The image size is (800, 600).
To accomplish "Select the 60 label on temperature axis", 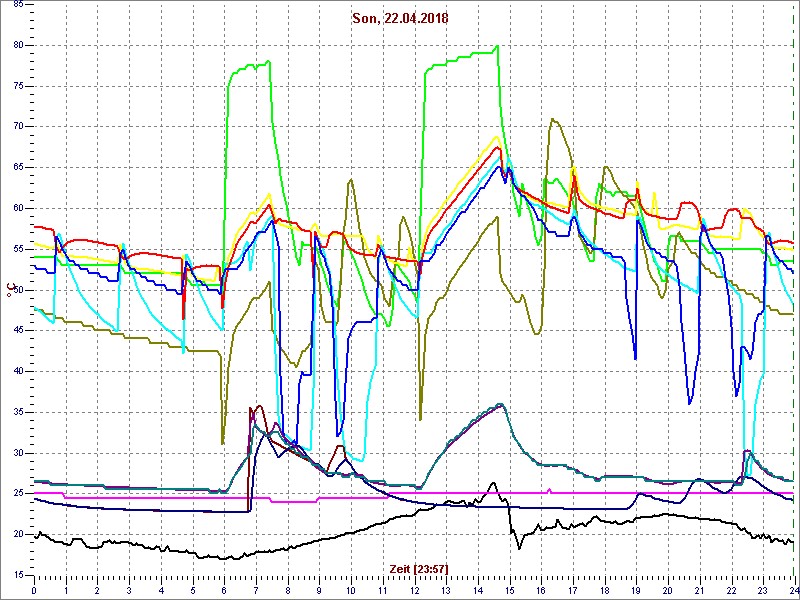I will click(17, 208).
